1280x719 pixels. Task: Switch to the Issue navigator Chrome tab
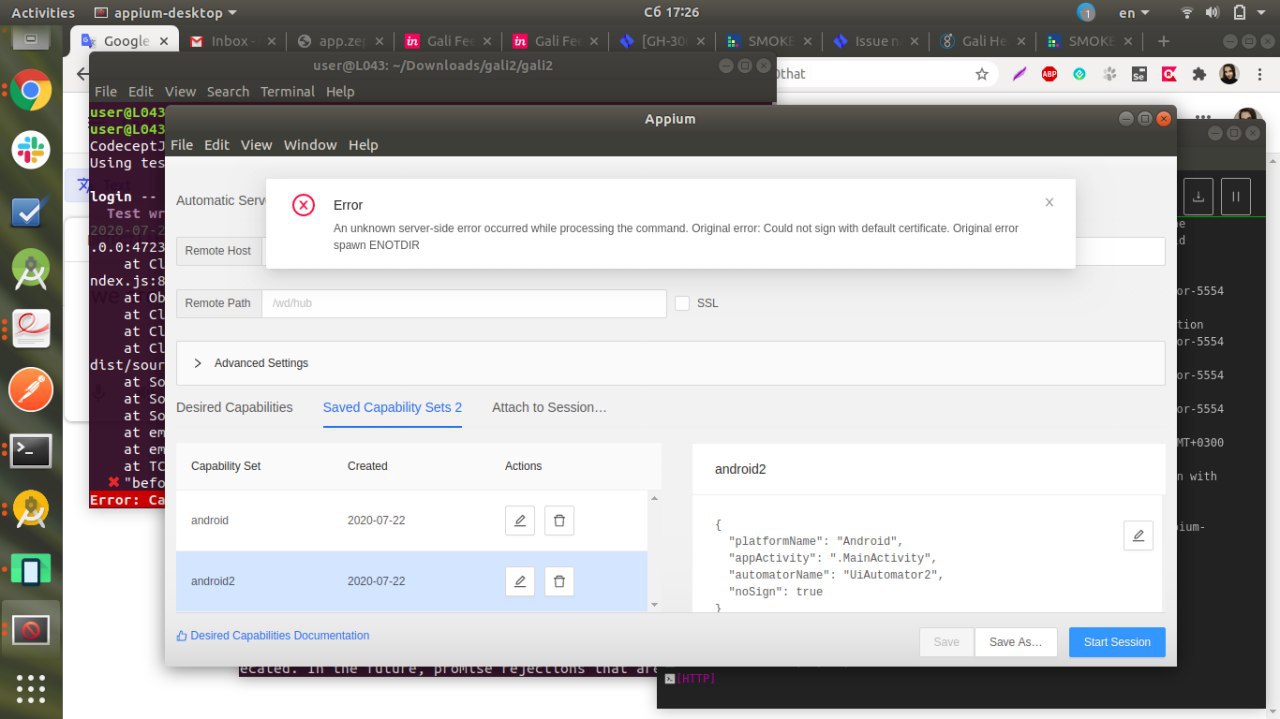point(878,41)
